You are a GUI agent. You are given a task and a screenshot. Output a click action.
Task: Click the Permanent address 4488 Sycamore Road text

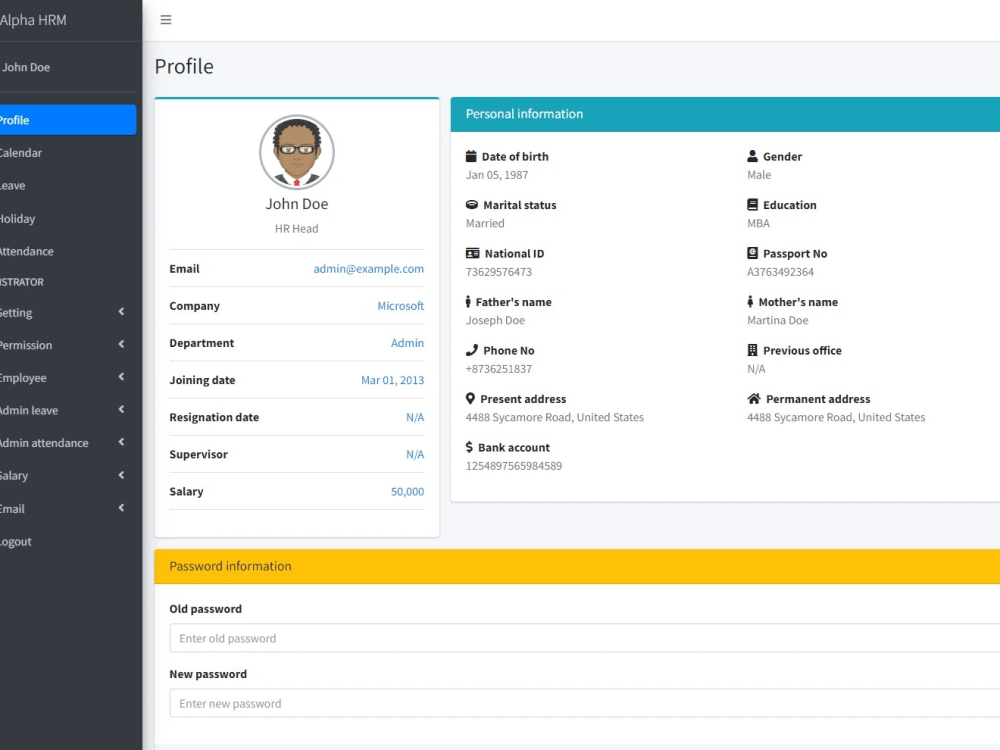tap(836, 417)
